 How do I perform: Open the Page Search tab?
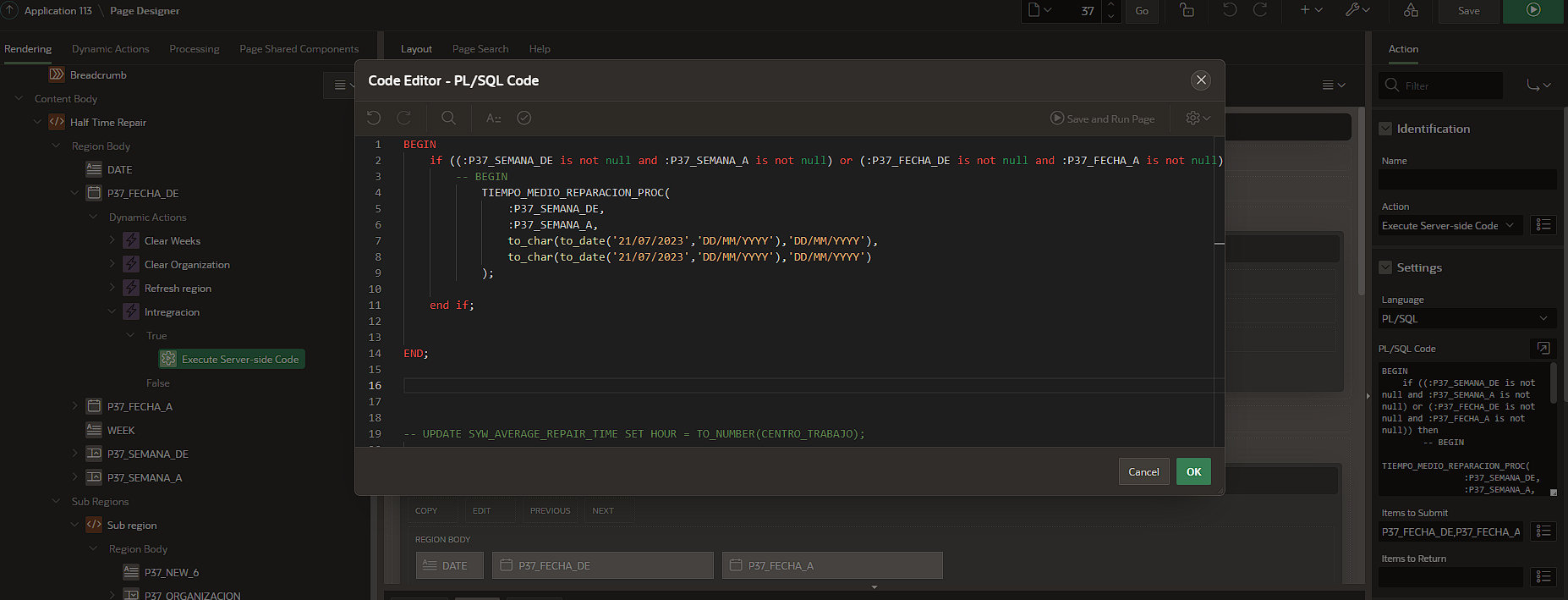tap(480, 49)
